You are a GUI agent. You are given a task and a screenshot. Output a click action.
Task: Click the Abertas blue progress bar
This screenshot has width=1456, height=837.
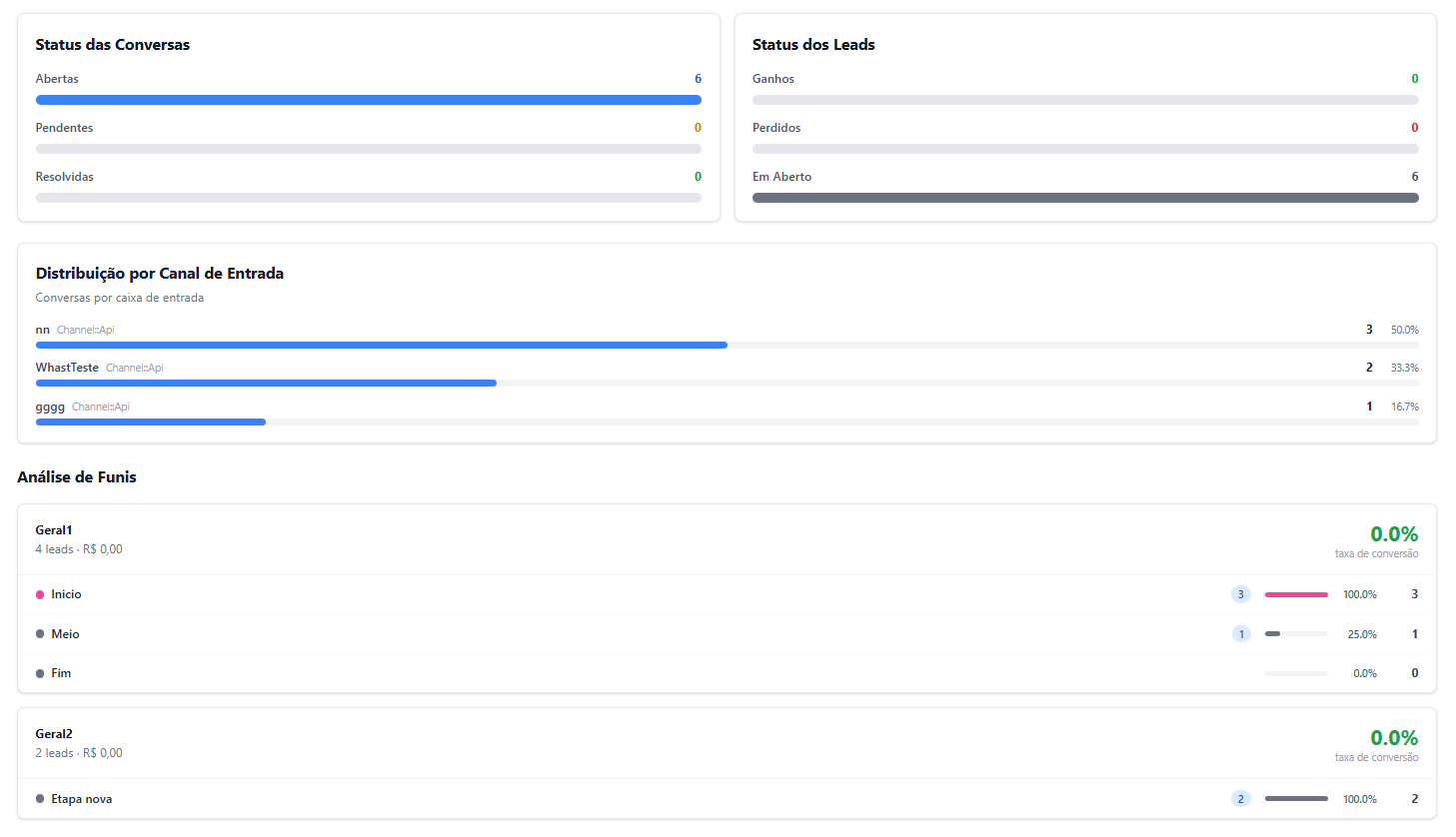point(368,100)
